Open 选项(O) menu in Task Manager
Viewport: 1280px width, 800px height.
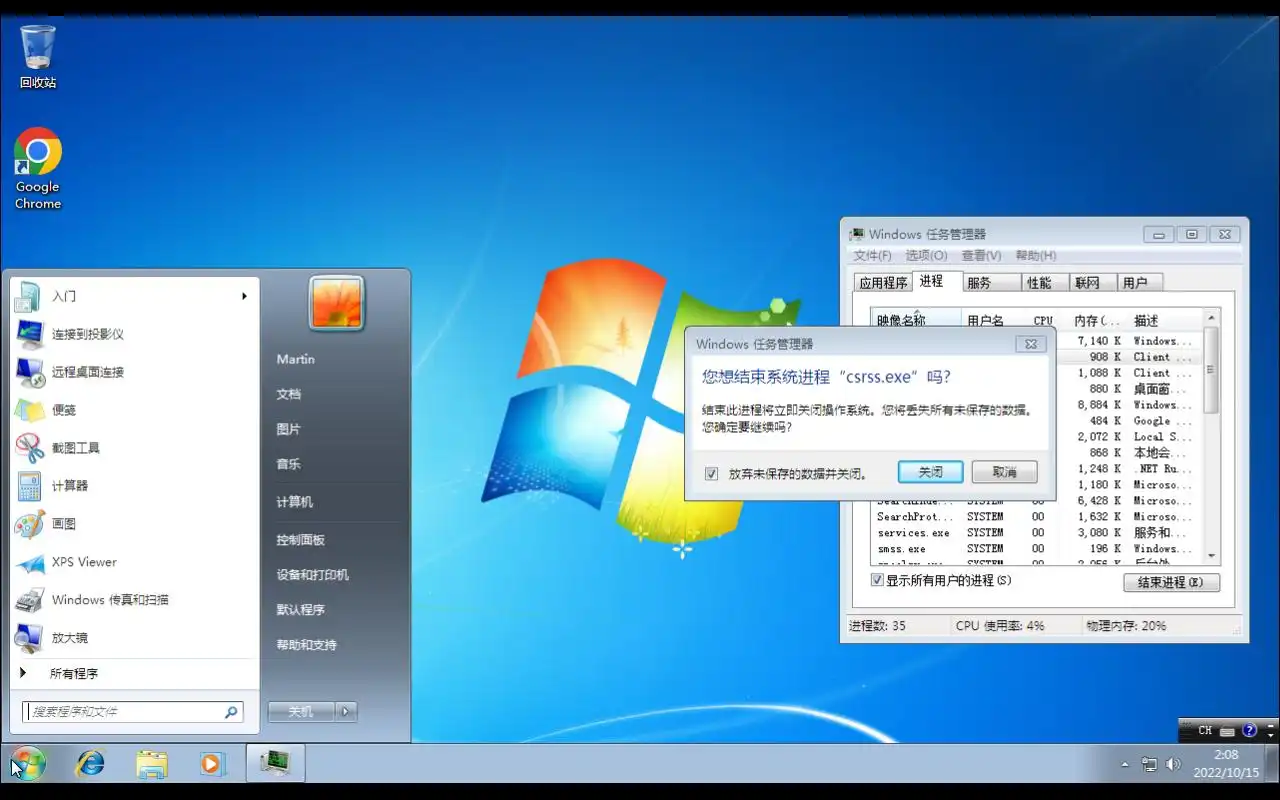pos(925,256)
